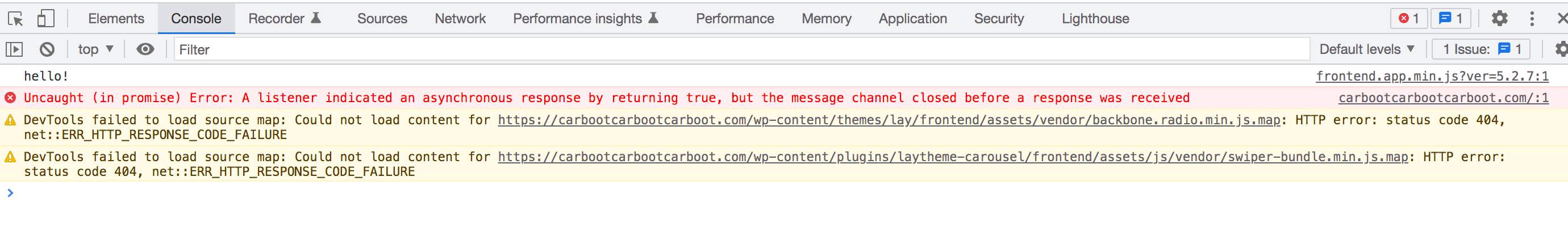Viewport: 1568px width, 227px height.
Task: Create a live expression with the eye icon
Action: pyautogui.click(x=145, y=49)
